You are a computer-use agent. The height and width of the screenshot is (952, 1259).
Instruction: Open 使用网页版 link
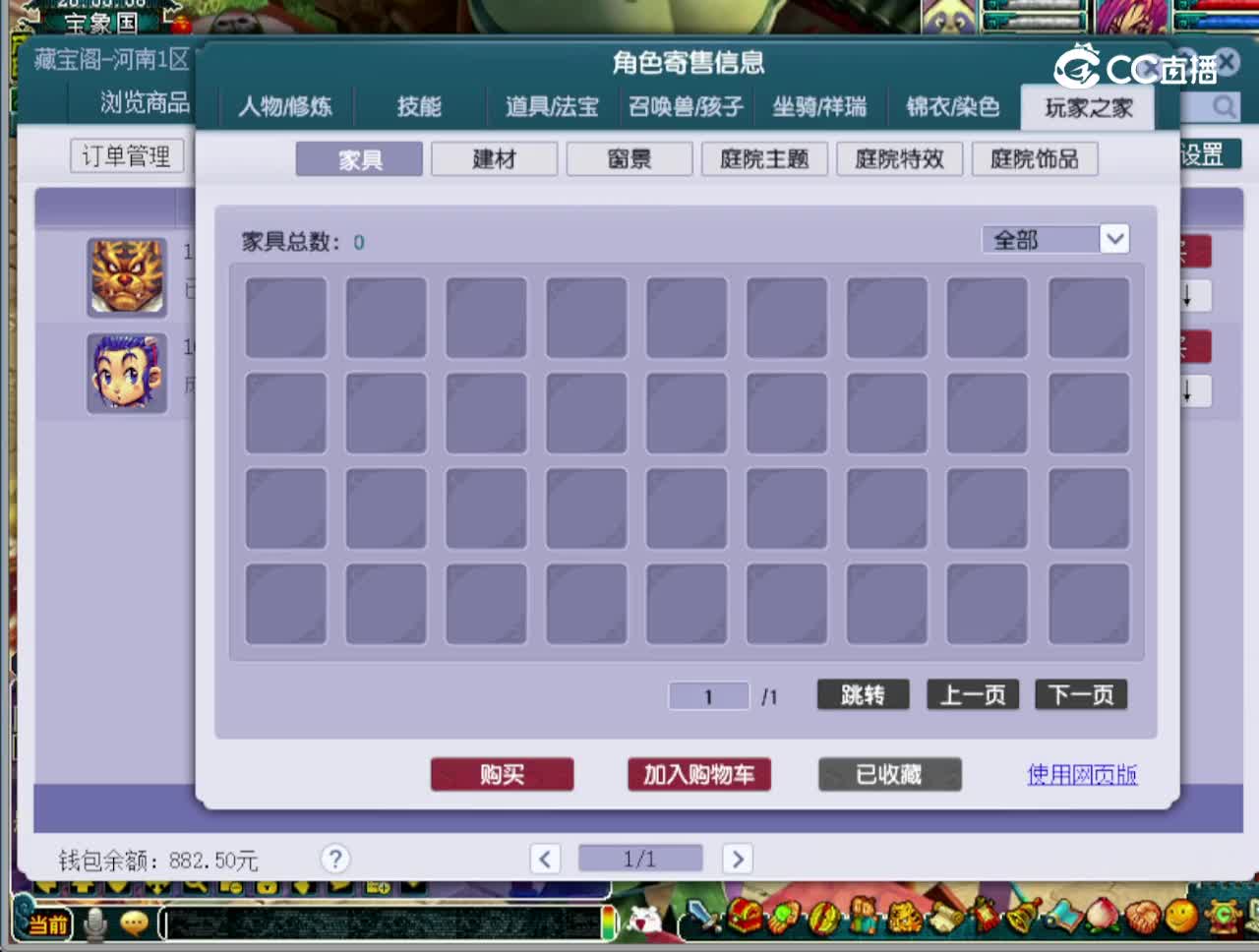[1082, 776]
